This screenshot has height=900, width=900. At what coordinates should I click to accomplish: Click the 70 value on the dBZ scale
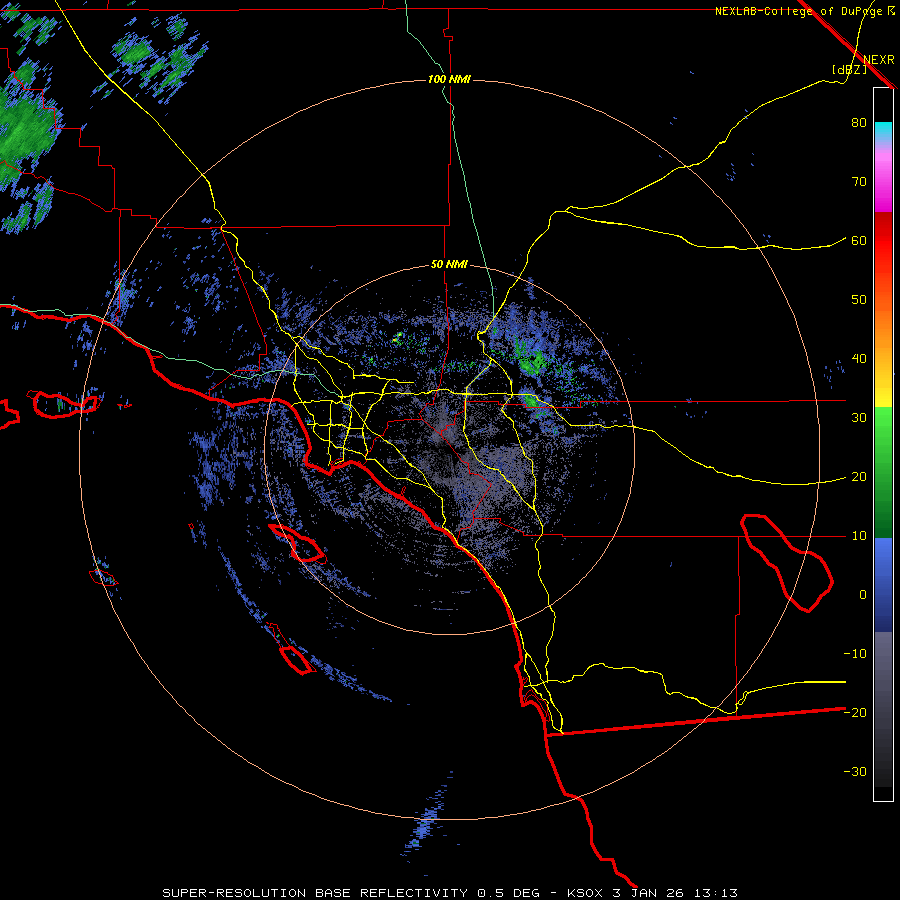[859, 182]
